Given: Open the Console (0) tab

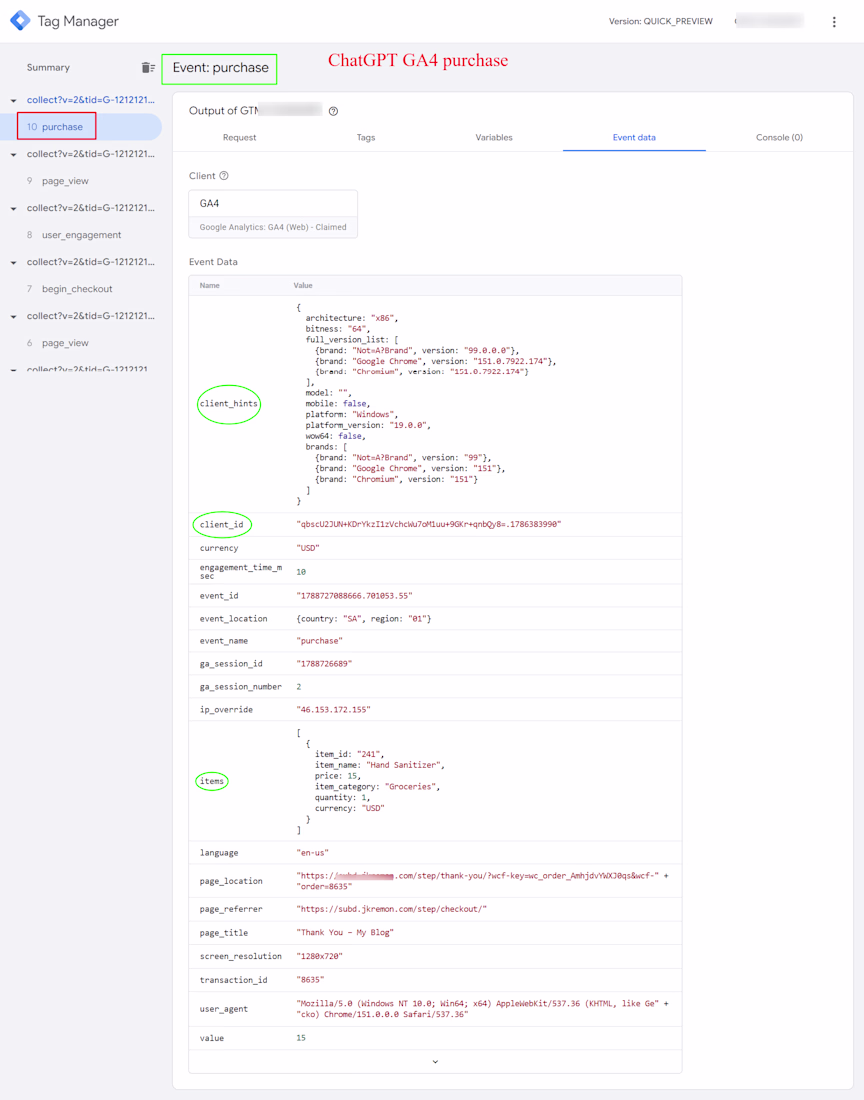Looking at the screenshot, I should point(779,138).
